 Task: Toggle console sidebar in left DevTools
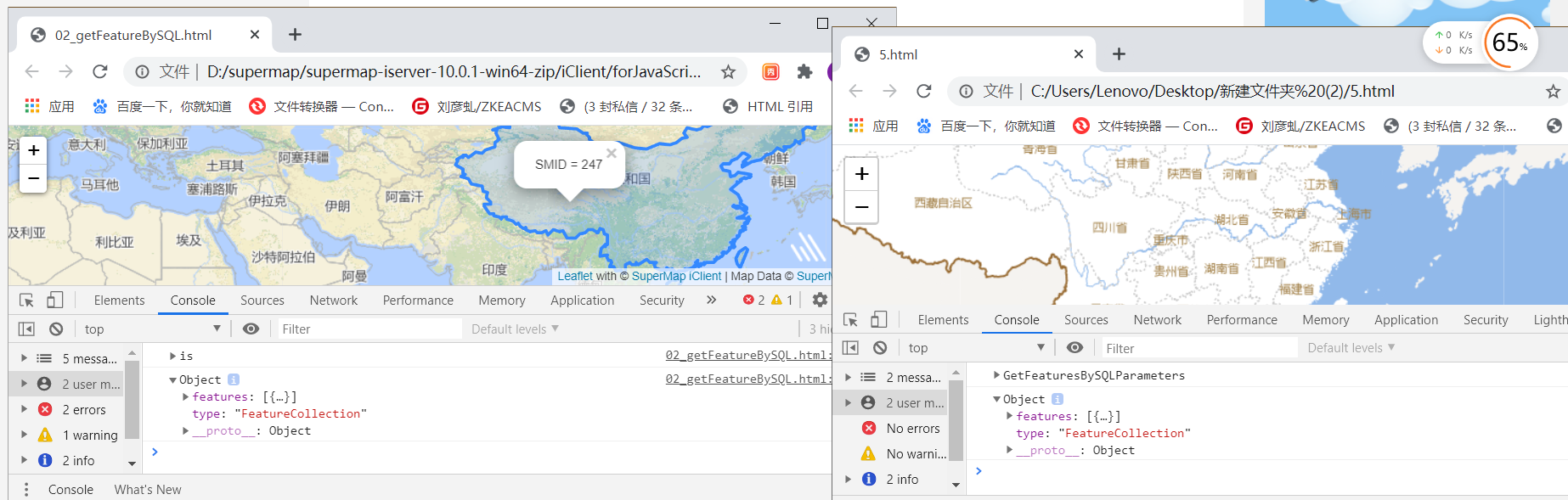[26, 329]
